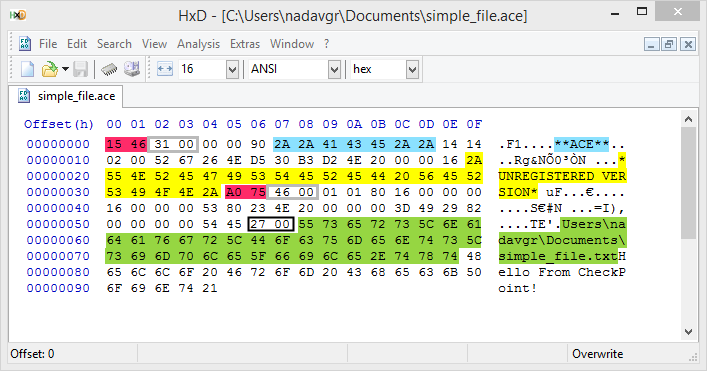Click offset row 00000010
This screenshot has width=707, height=371.
(58, 160)
